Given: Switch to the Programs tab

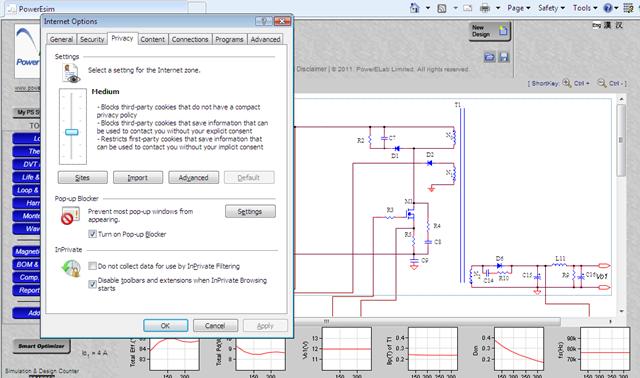Looking at the screenshot, I should click(x=229, y=39).
